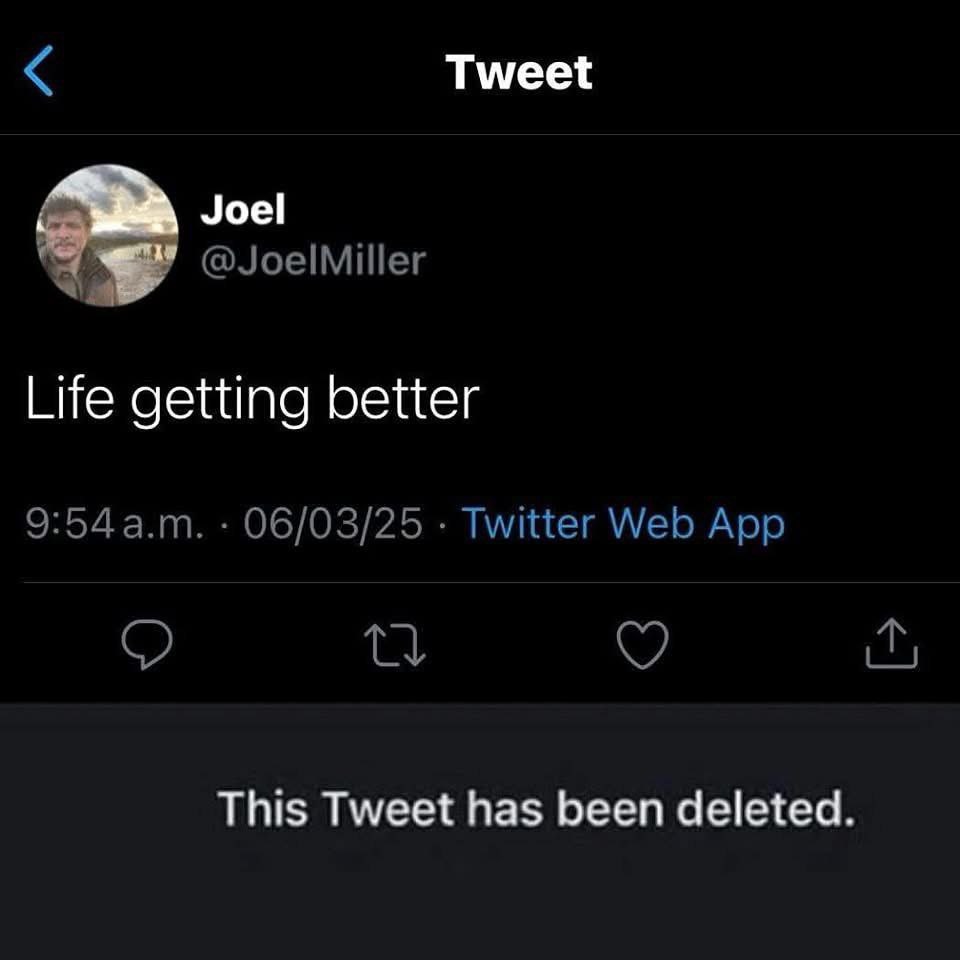Tap the "This Tweet has been deleted." notice
The width and height of the screenshot is (960, 960).
tap(537, 808)
